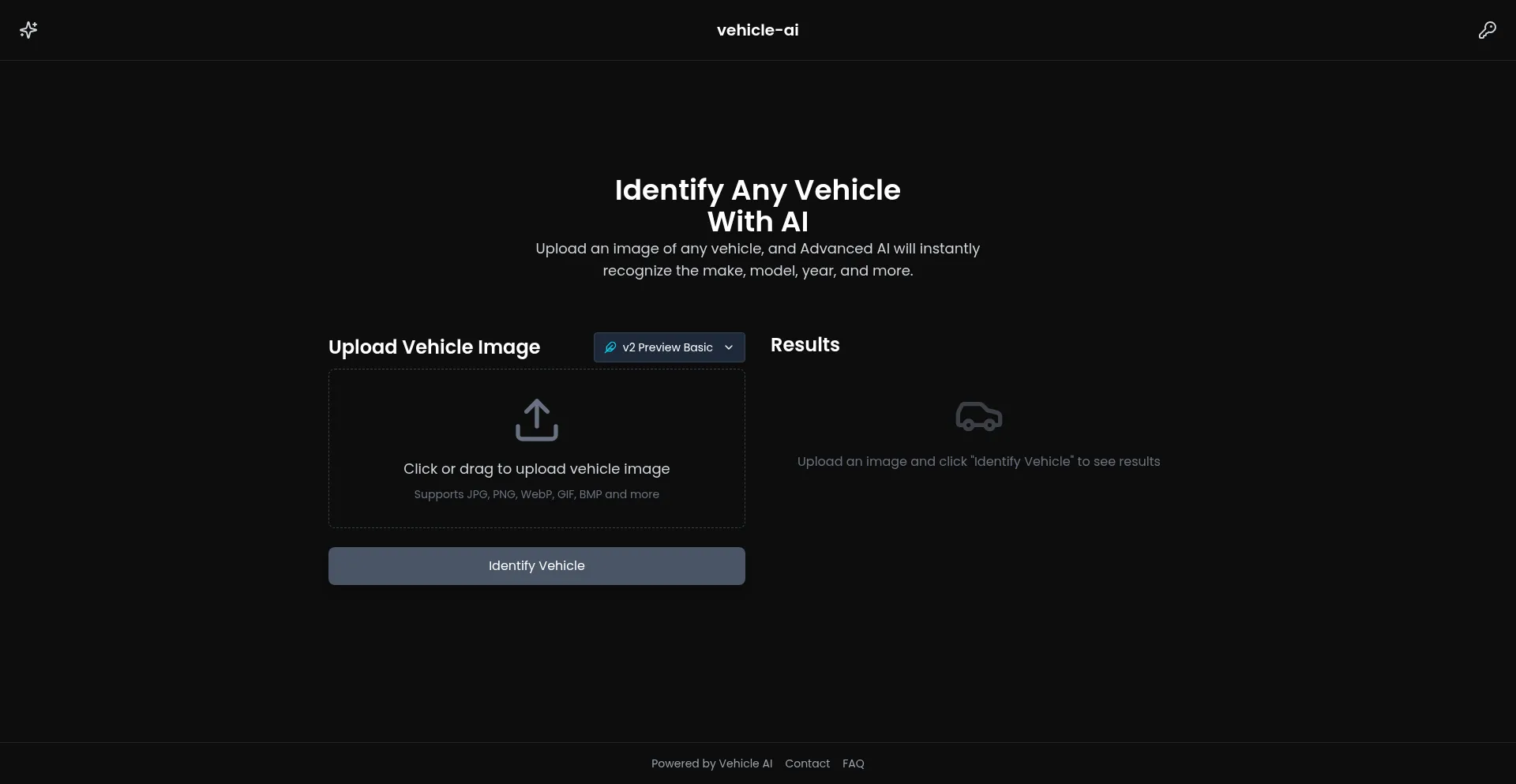Click the Identify Any Vehicle With AI headline
Screen dimensions: 1516x784
tap(757, 205)
